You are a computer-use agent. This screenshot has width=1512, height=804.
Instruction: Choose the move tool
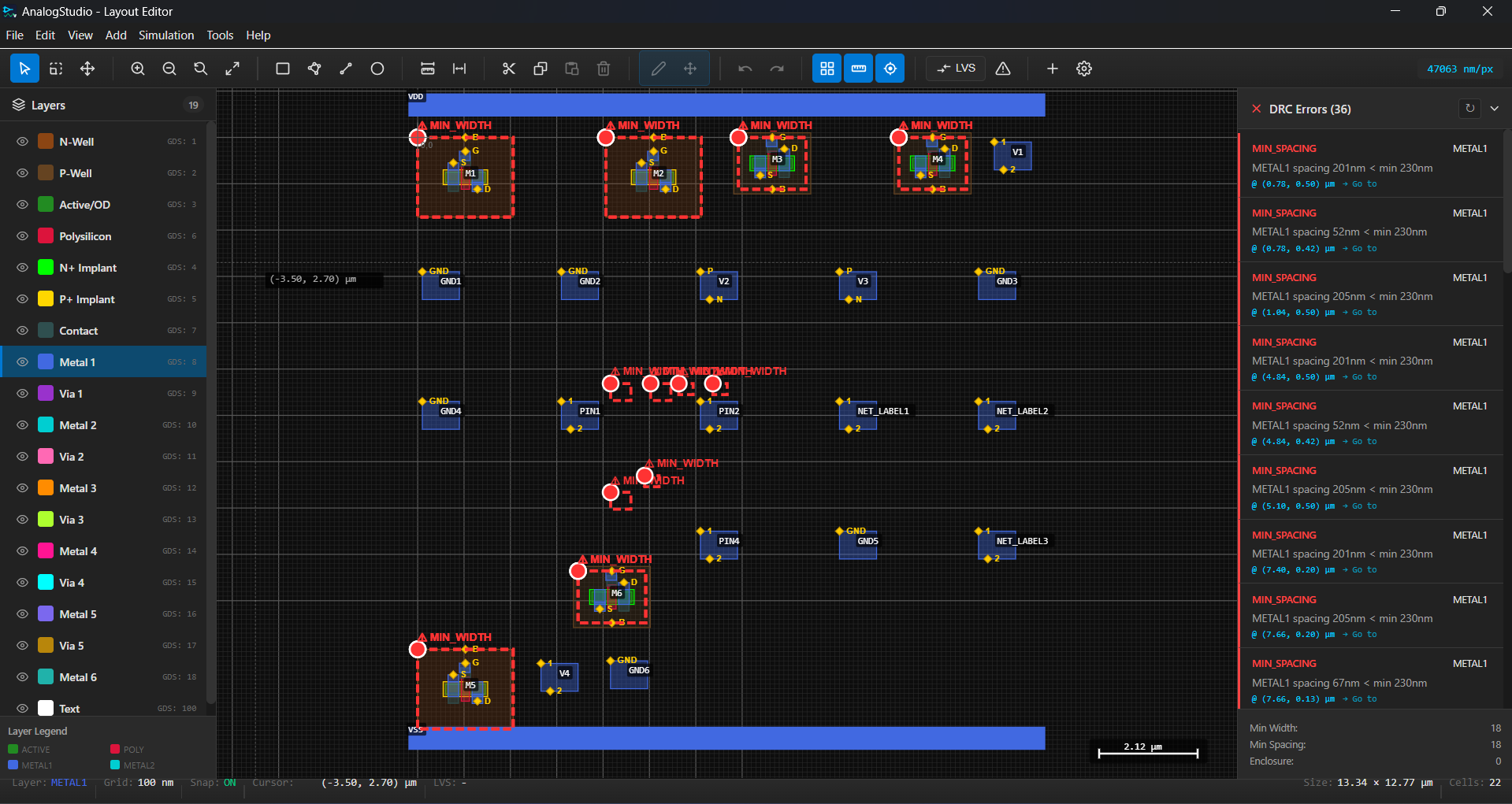point(87,69)
